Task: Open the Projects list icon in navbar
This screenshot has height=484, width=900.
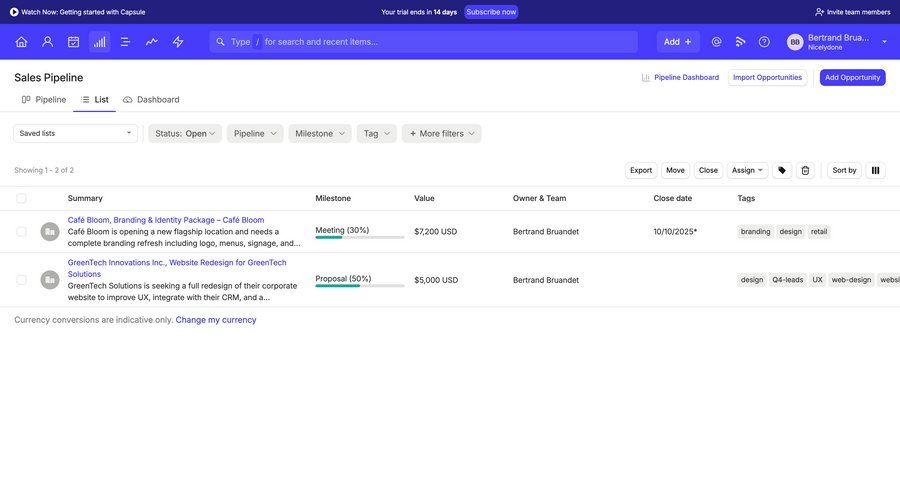Action: (x=125, y=42)
